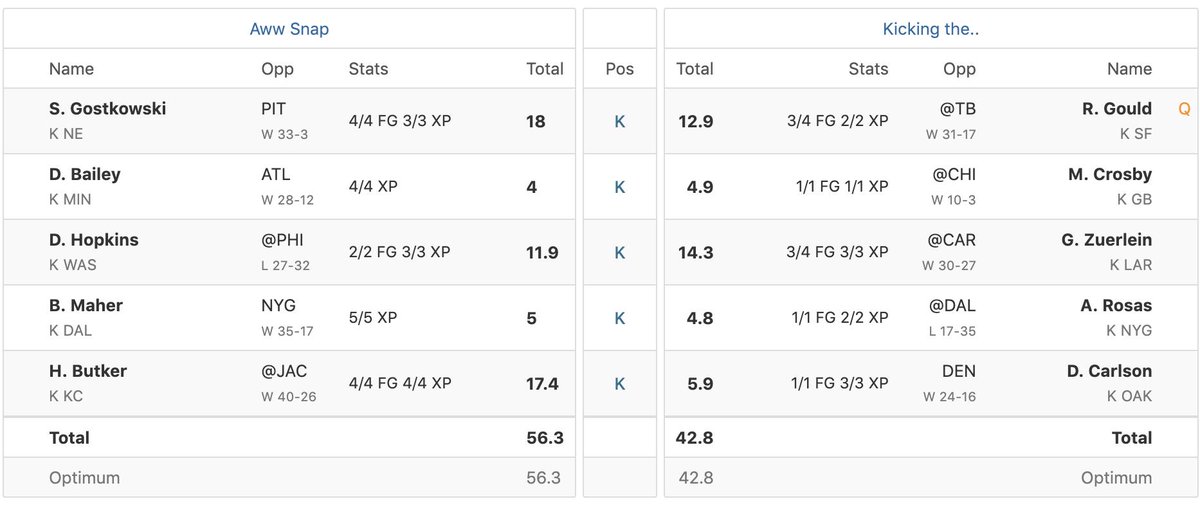Click the K position label in Gostkowski row

[x=620, y=121]
